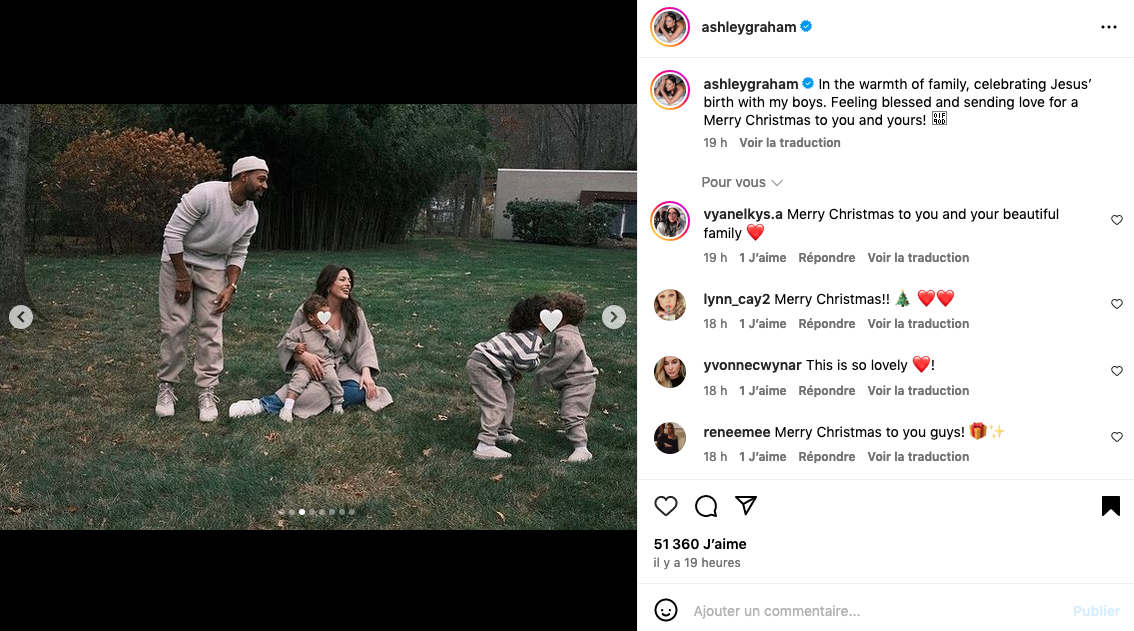Click '51 360 J'aime' likes count

(700, 544)
